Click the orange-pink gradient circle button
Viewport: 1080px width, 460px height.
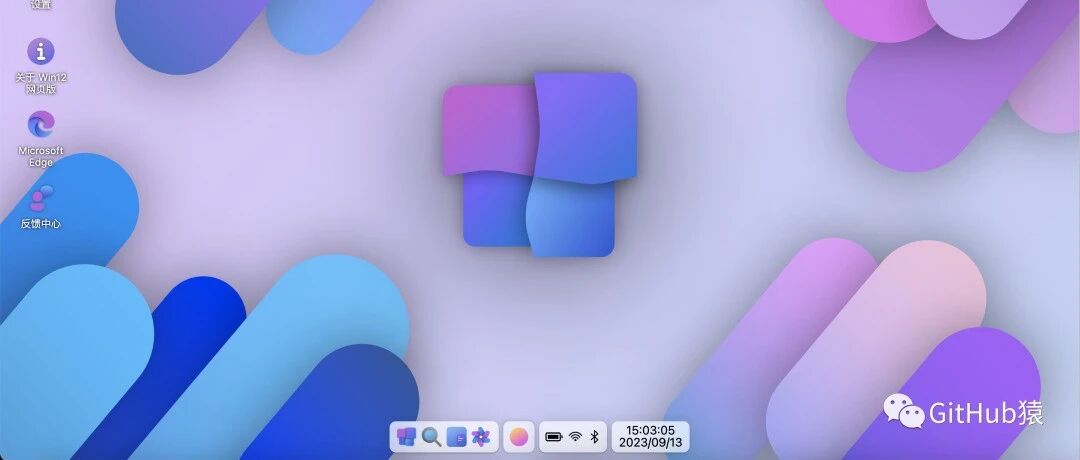[x=519, y=437]
